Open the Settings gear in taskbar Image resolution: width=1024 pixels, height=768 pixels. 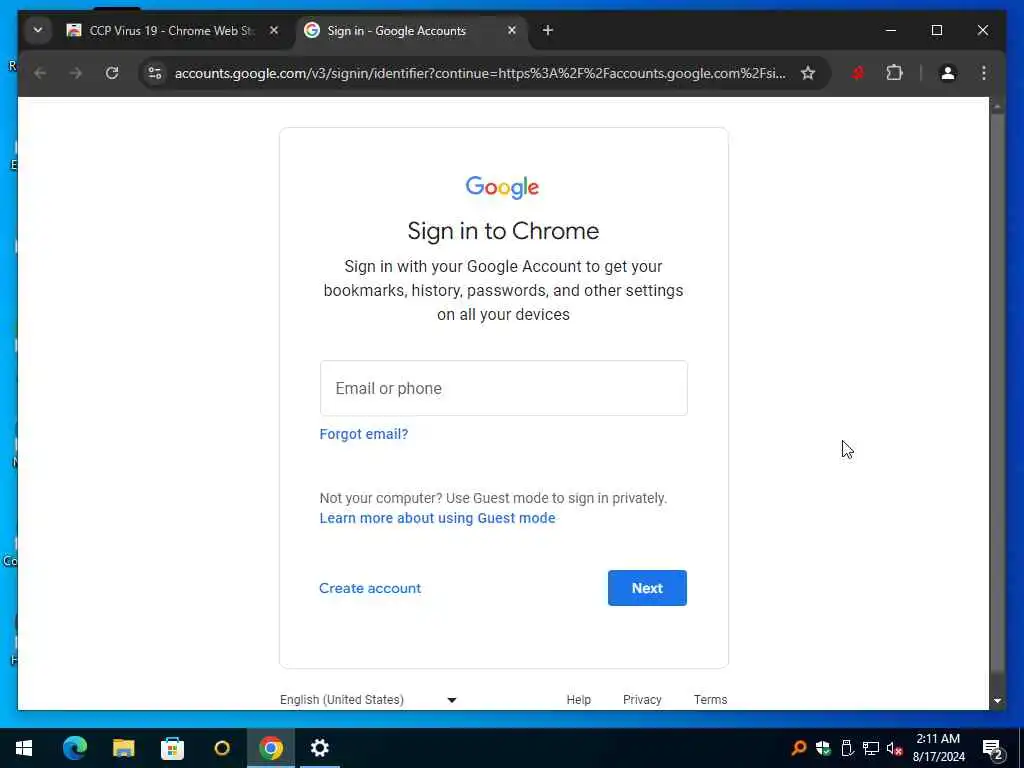pos(319,748)
